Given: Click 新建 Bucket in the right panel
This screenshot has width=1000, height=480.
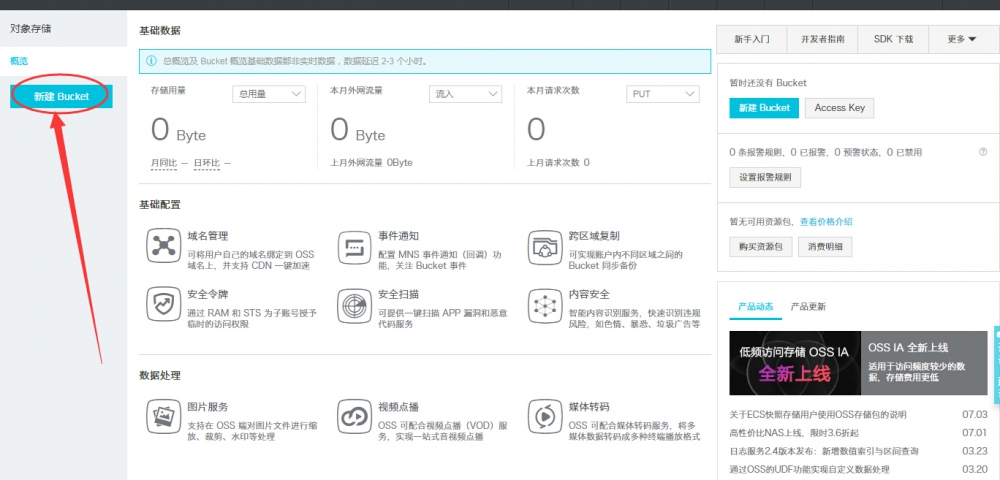Looking at the screenshot, I should pyautogui.click(x=764, y=108).
